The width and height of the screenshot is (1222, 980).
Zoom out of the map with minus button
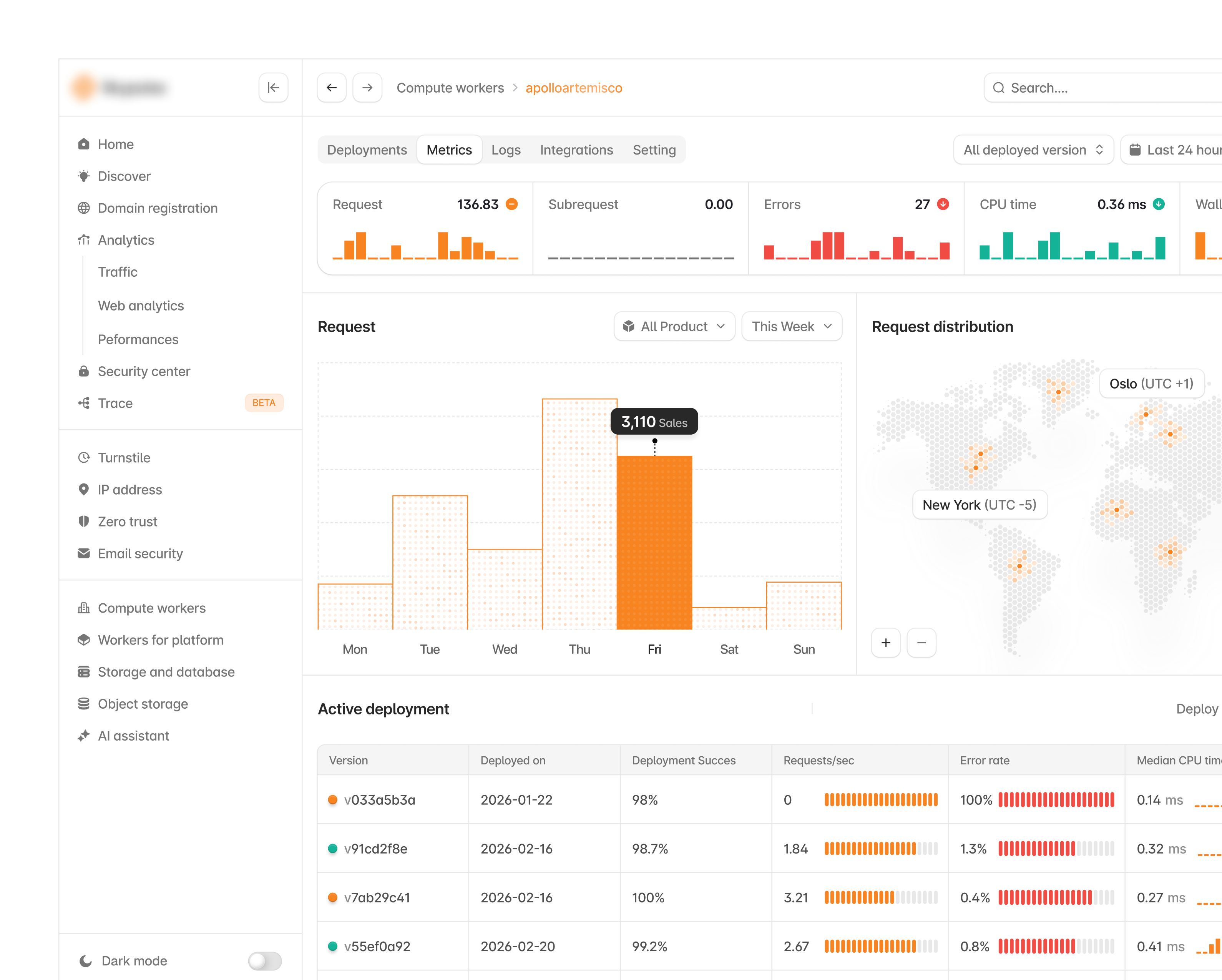pos(921,643)
